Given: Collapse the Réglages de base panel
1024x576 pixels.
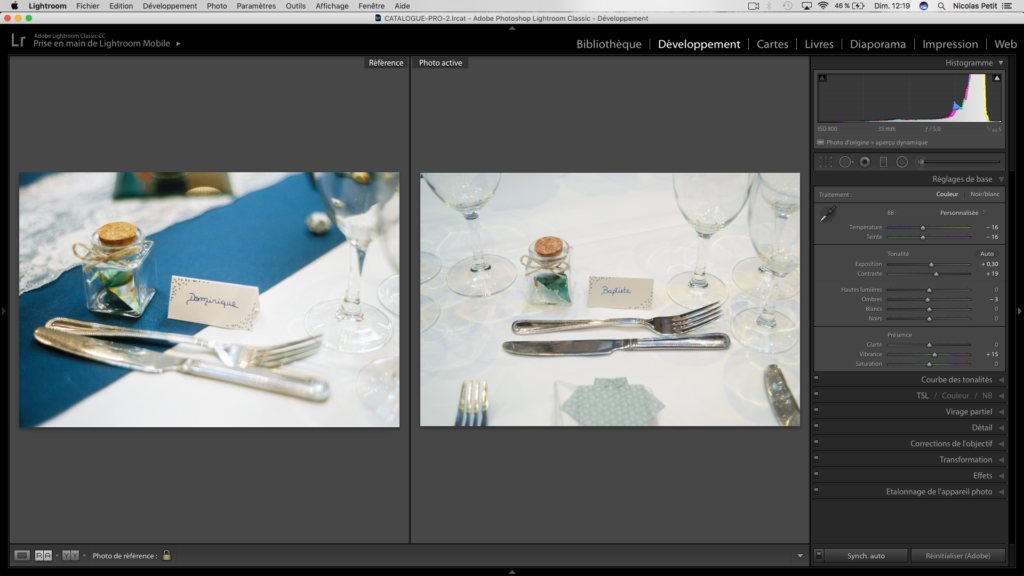Looking at the screenshot, I should click(x=1000, y=179).
